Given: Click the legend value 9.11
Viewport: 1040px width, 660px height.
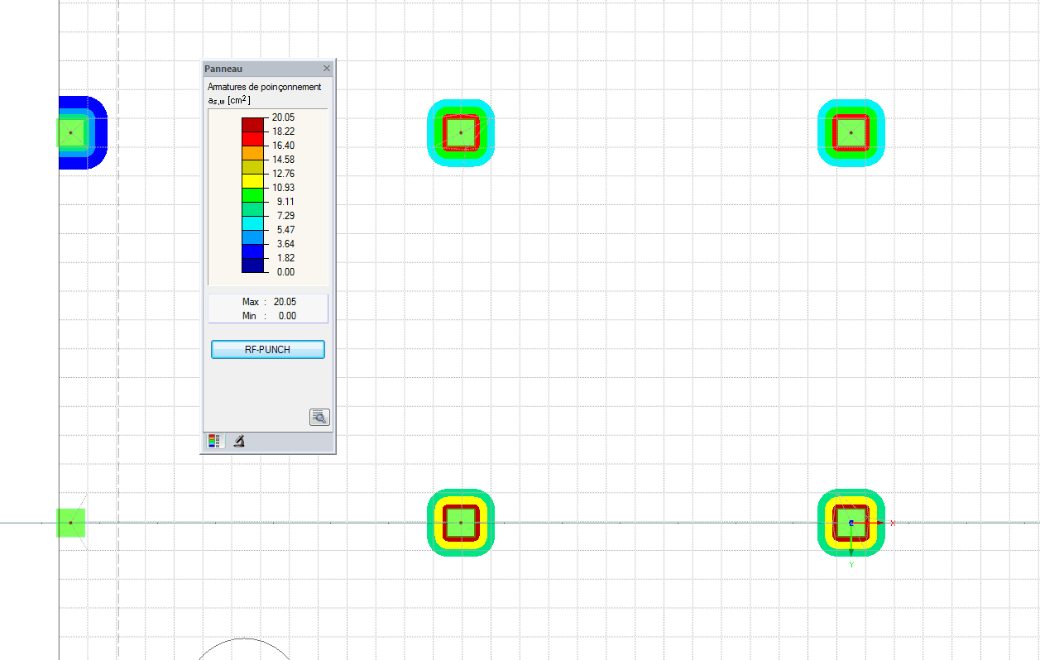Looking at the screenshot, I should click(x=286, y=202).
